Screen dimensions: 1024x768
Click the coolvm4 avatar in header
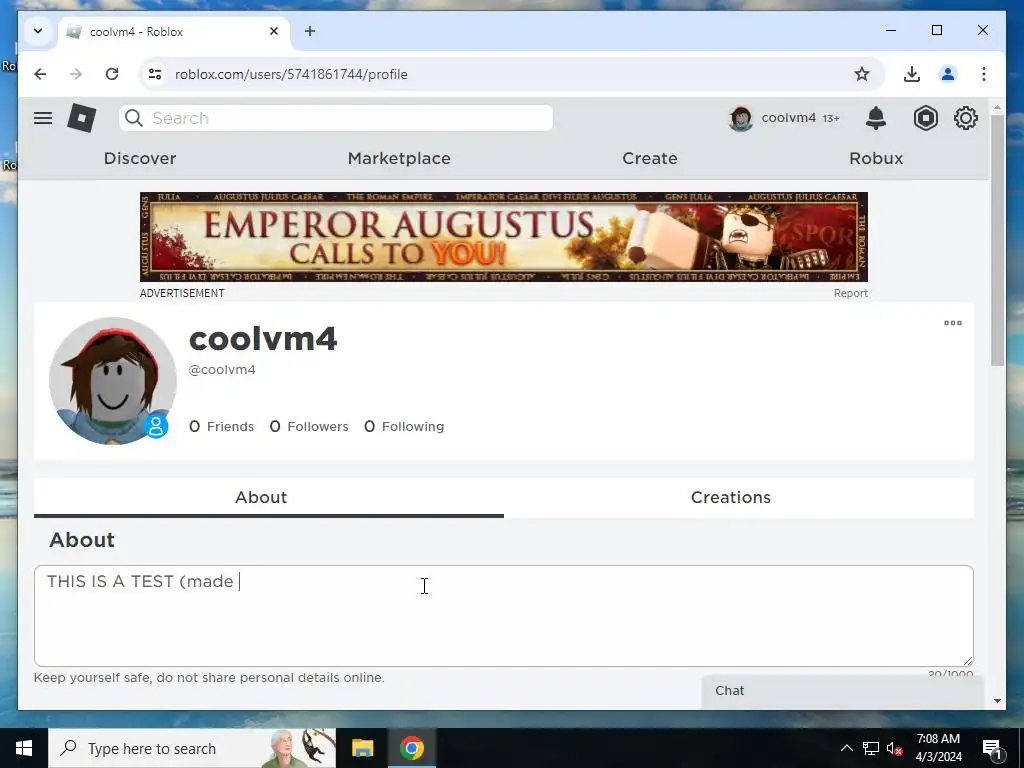(741, 118)
